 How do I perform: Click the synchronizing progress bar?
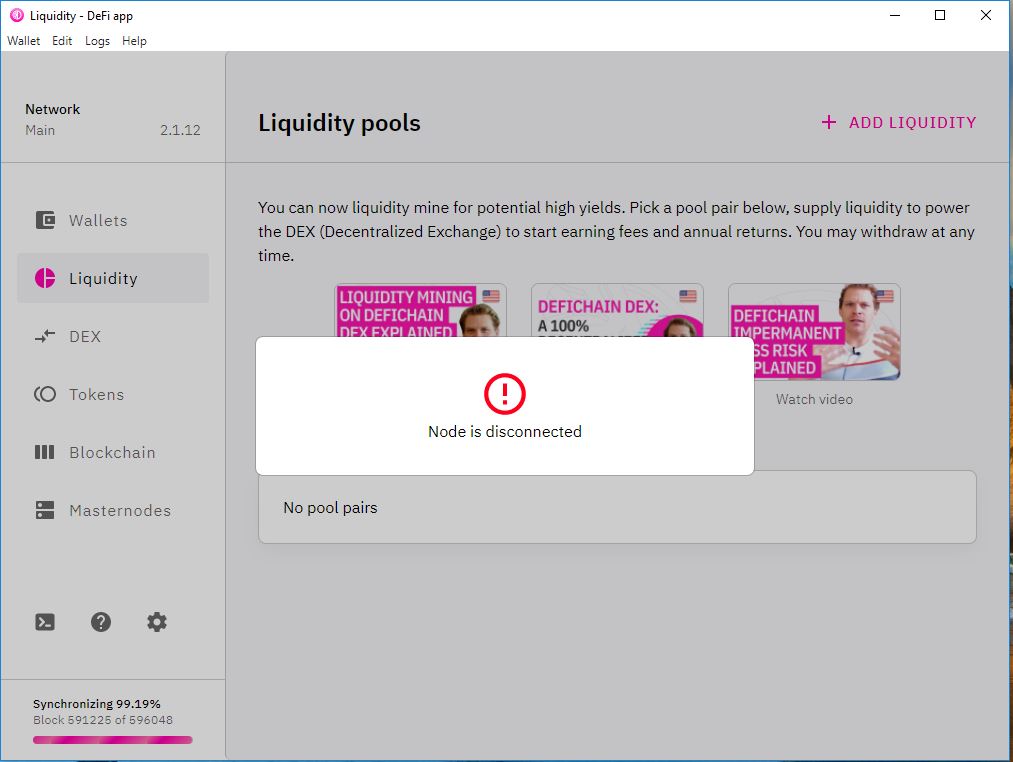112,740
